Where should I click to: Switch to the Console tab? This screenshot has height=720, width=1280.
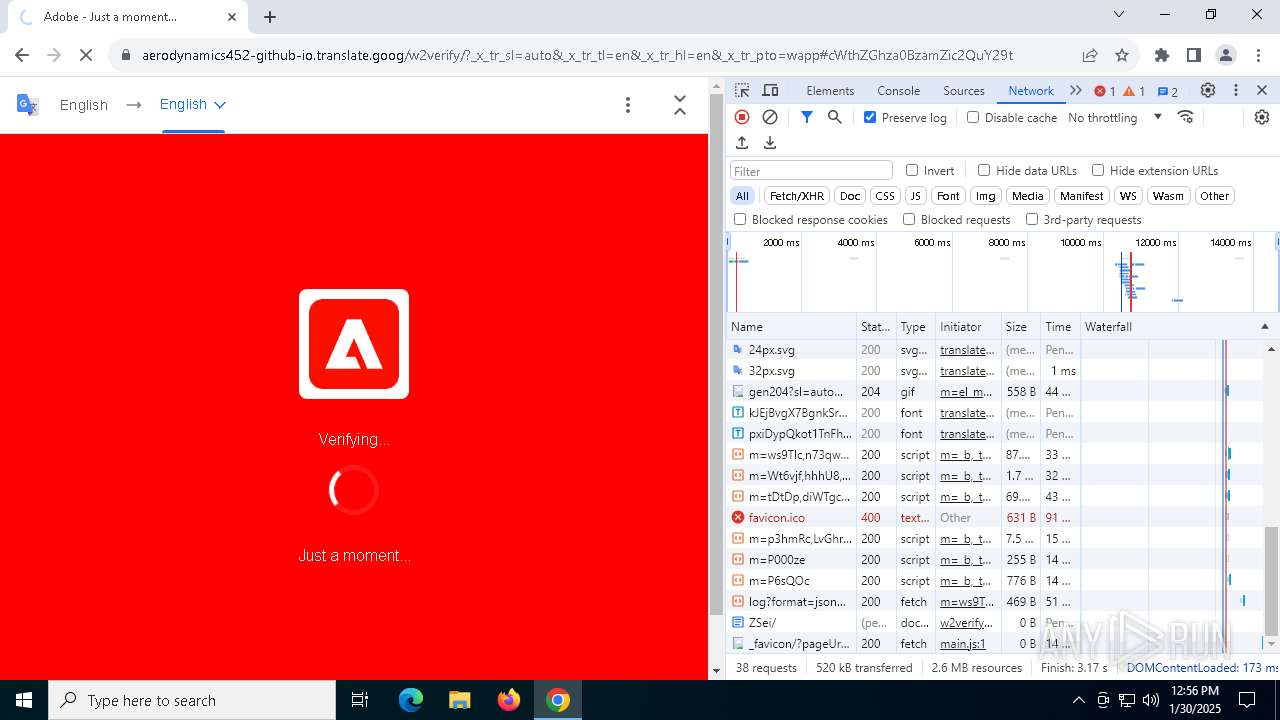898,90
